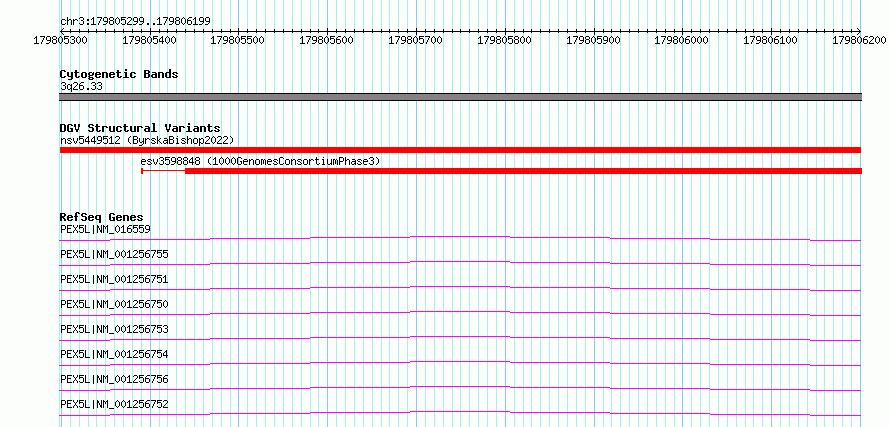The height and width of the screenshot is (427, 890).
Task: Click the magenta intron line of NM_001256754
Action: click(x=460, y=362)
